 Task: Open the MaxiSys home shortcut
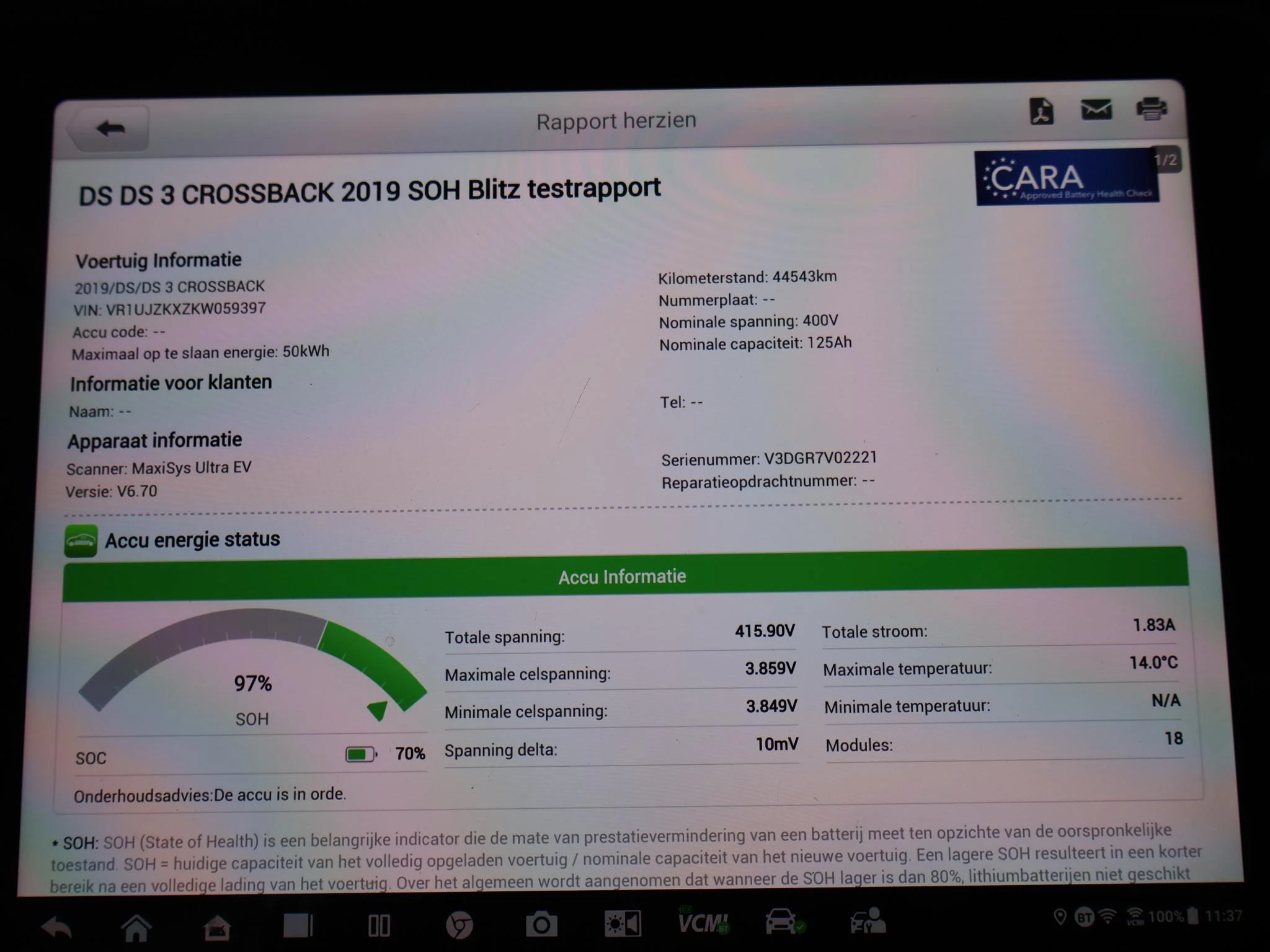click(217, 928)
